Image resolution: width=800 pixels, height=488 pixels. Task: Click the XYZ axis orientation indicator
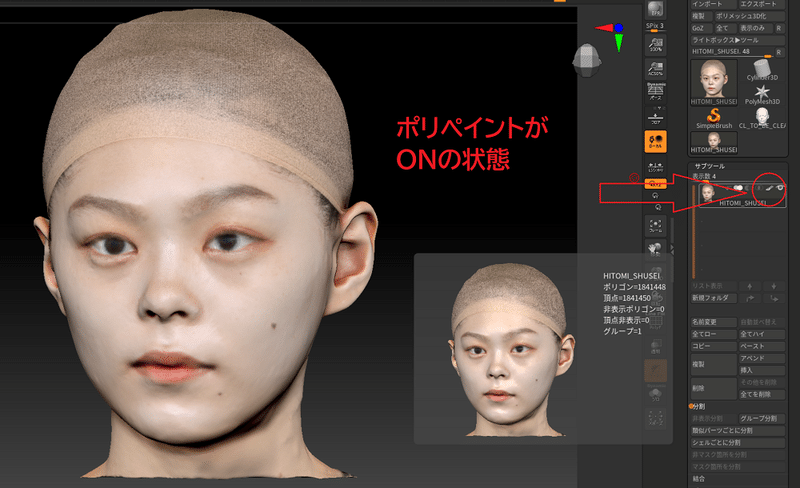[x=612, y=37]
